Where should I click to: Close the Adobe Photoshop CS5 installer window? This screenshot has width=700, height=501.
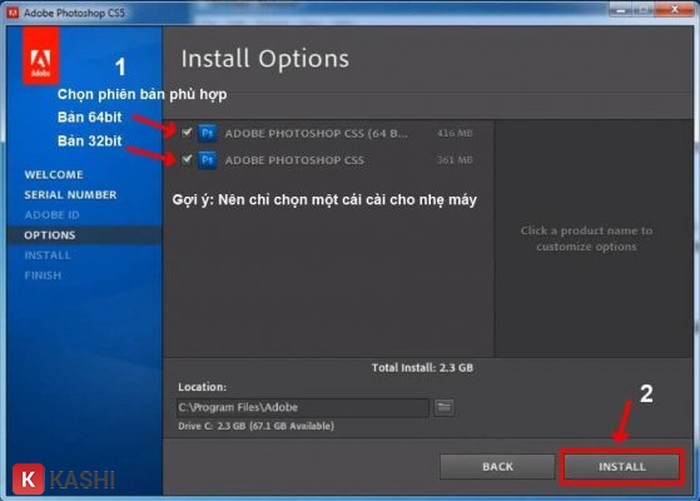[675, 9]
